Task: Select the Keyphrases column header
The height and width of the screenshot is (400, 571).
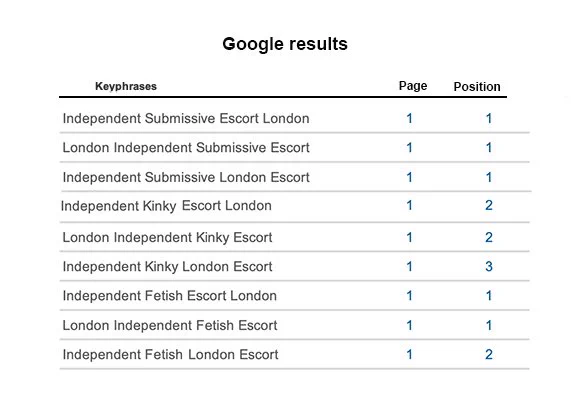Action: coord(126,86)
